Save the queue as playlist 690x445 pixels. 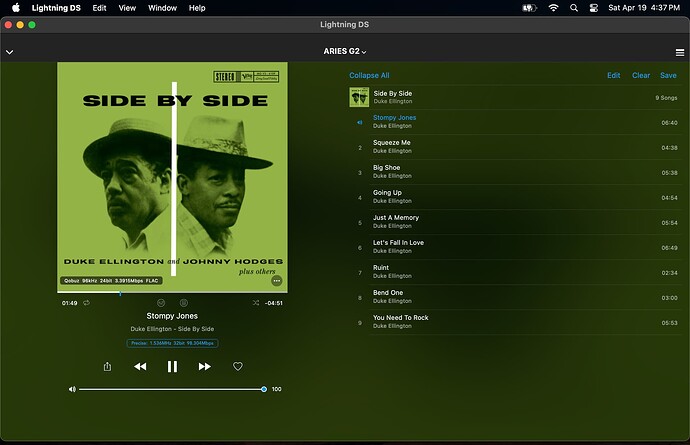[668, 75]
